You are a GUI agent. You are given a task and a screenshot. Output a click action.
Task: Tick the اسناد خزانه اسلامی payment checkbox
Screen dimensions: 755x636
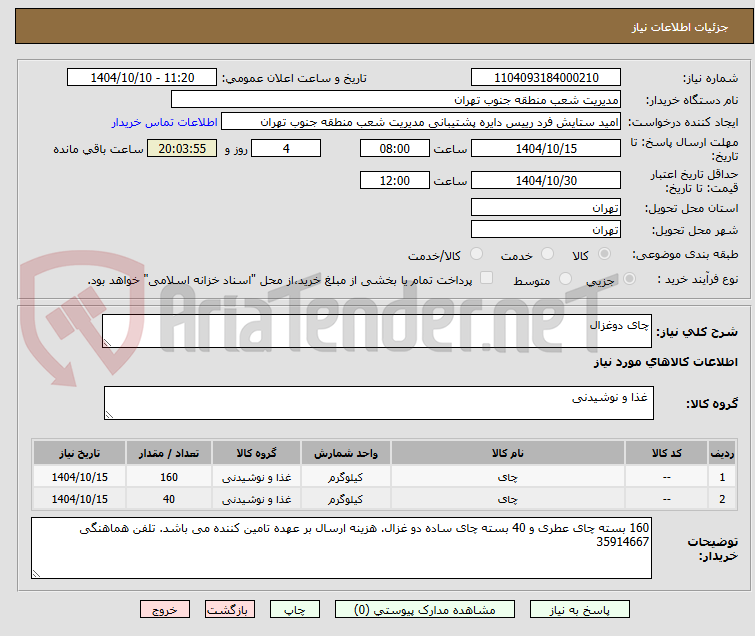(x=487, y=278)
